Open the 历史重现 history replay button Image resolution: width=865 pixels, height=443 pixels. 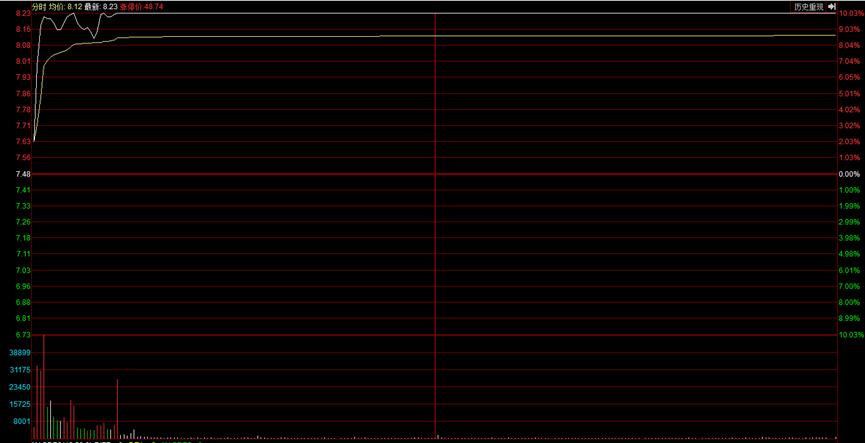809,7
